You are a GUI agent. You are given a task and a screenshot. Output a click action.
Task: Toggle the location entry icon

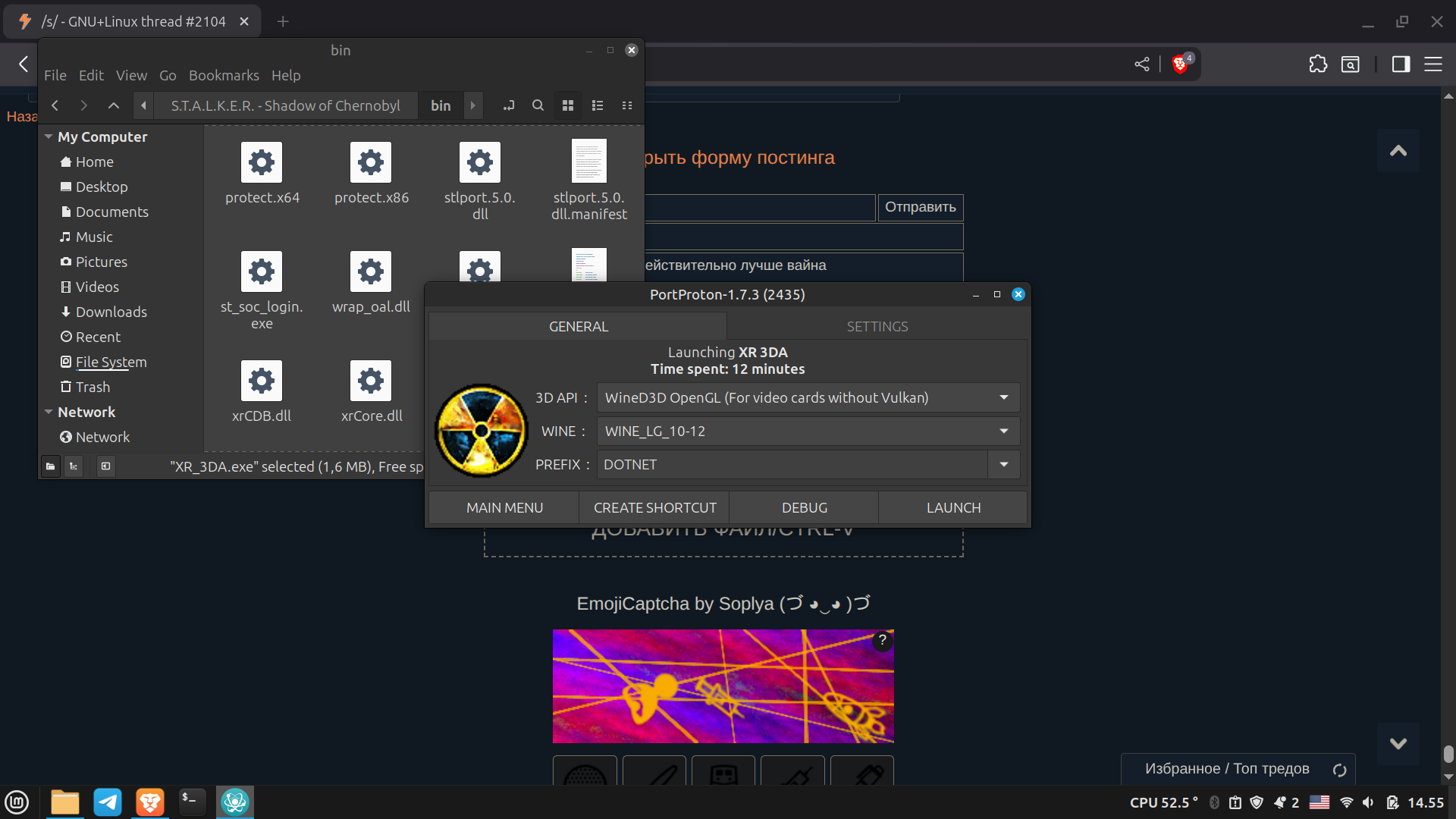point(508,105)
